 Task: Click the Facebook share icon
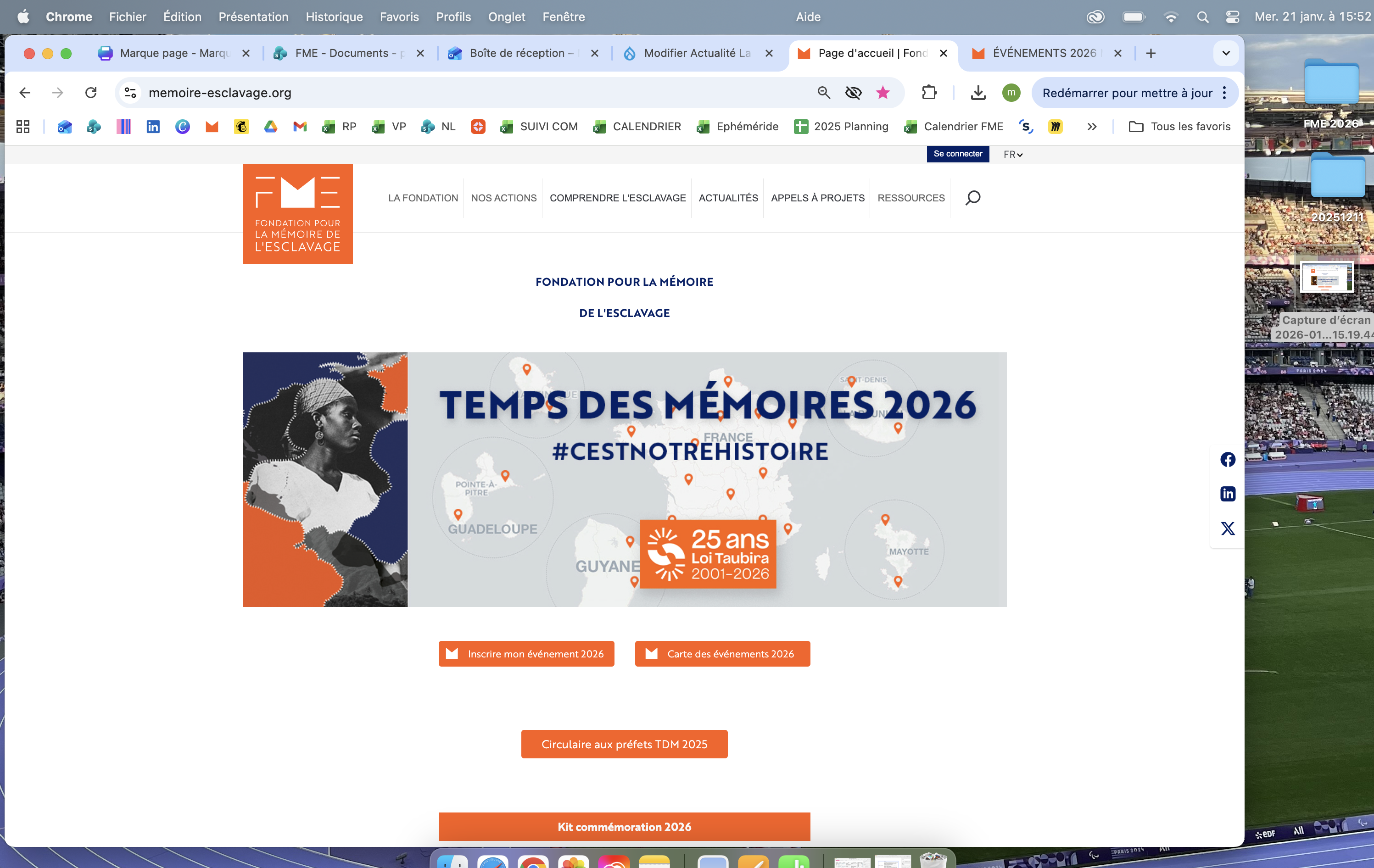tap(1227, 460)
